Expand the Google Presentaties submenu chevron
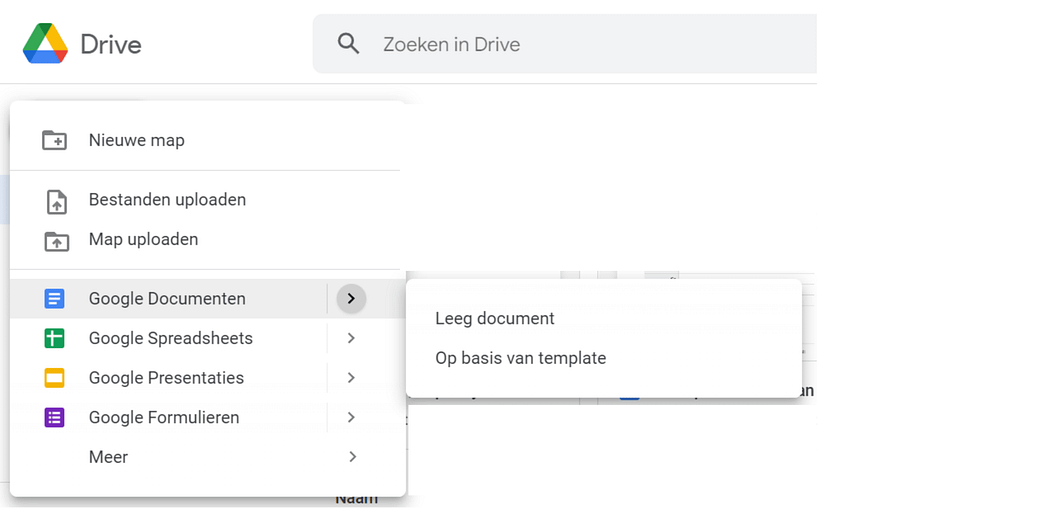Viewport: 1040px width, 520px height. coord(352,378)
